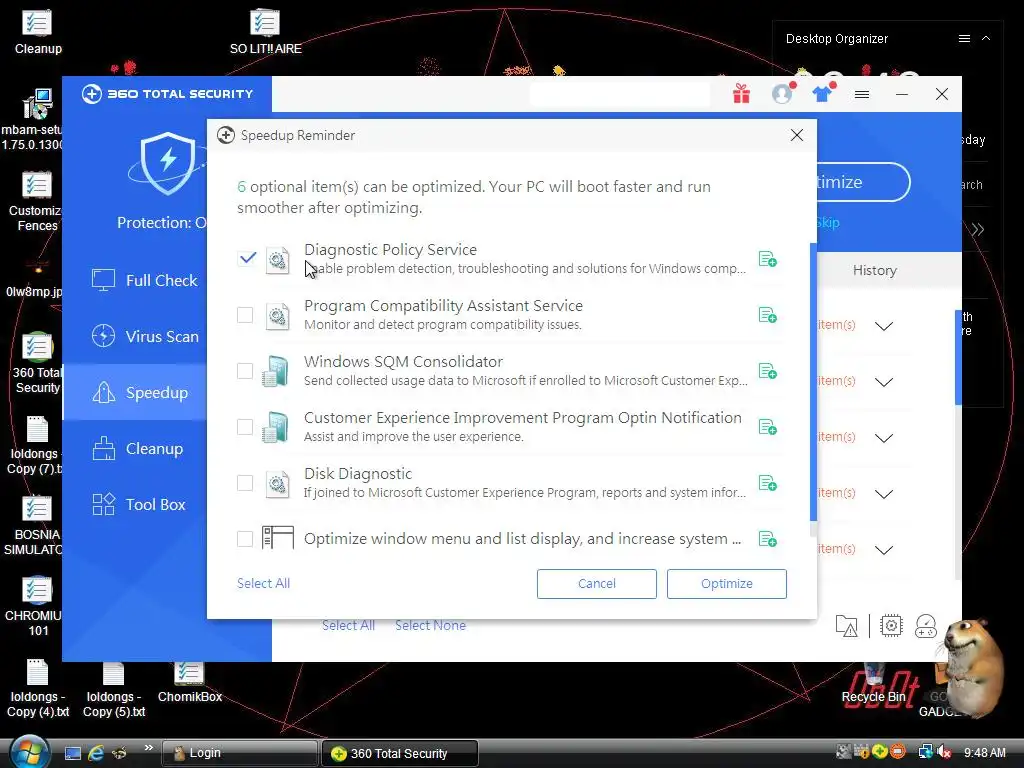Click the Select None link
This screenshot has width=1024, height=768.
430,625
